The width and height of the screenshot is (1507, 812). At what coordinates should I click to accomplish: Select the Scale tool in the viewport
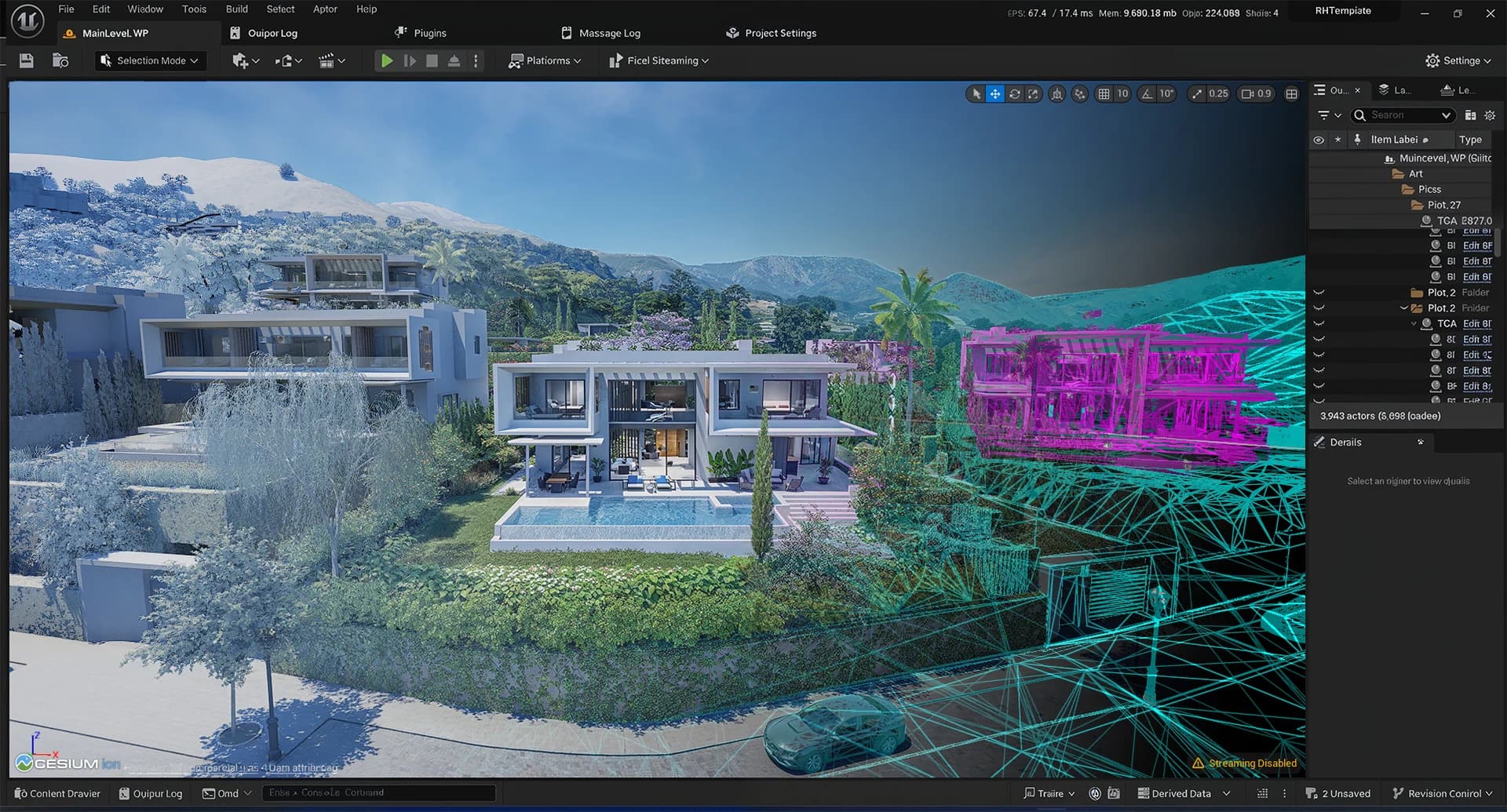coord(1034,93)
